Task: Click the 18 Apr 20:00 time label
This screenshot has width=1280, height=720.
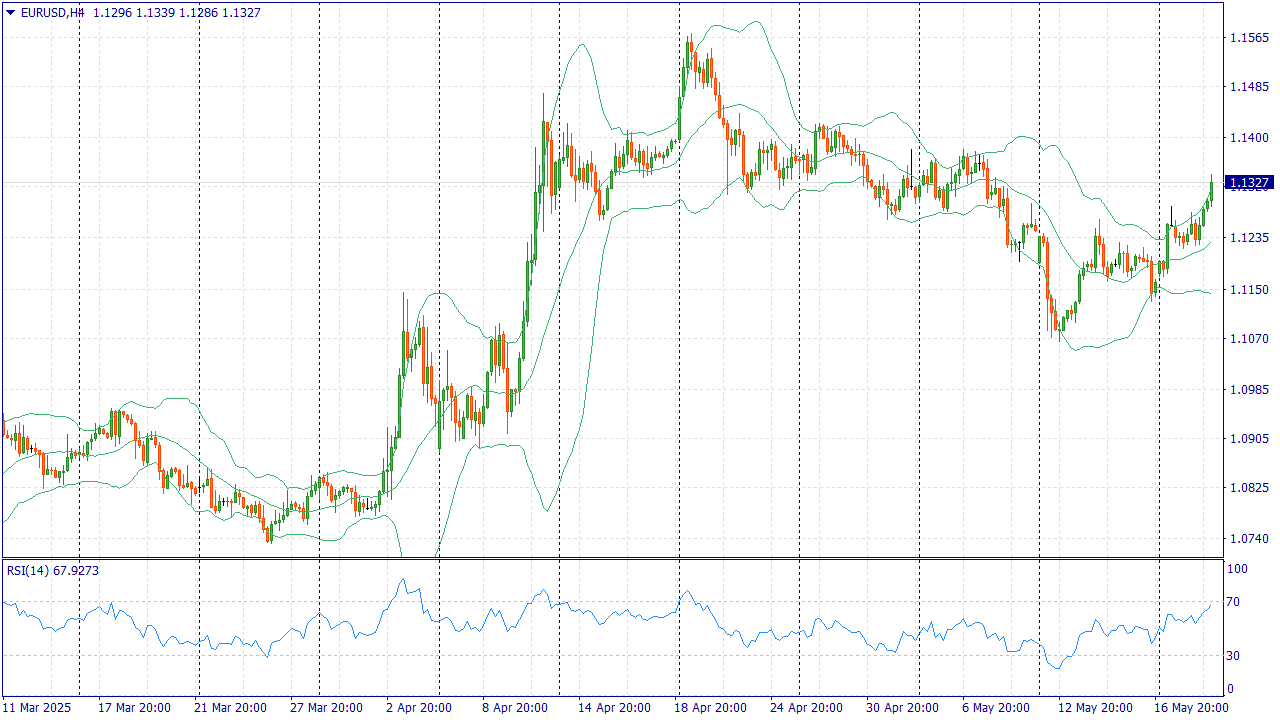Action: click(710, 707)
